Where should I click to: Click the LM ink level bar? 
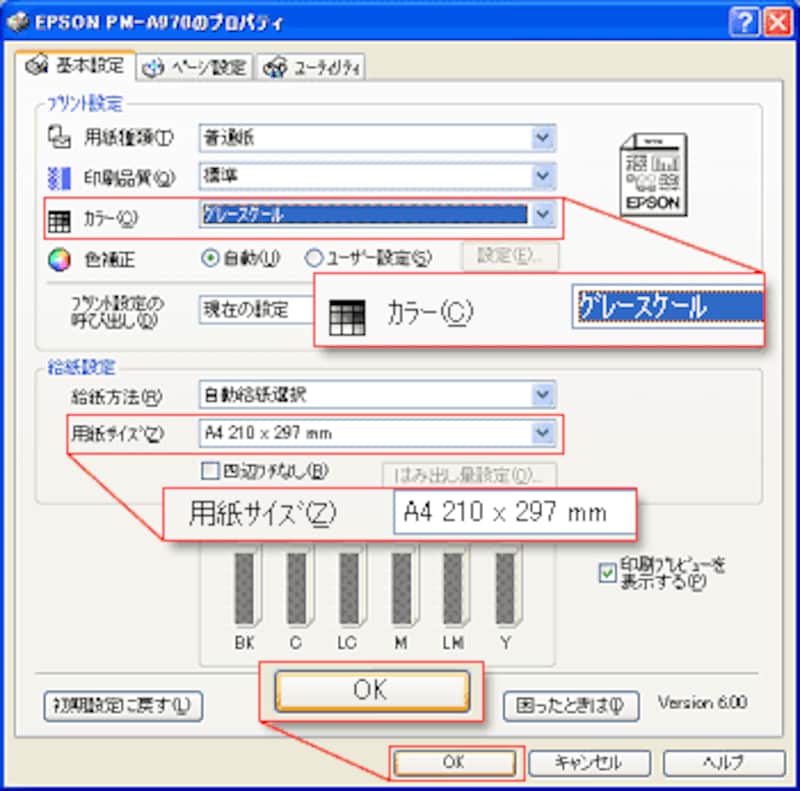(454, 588)
